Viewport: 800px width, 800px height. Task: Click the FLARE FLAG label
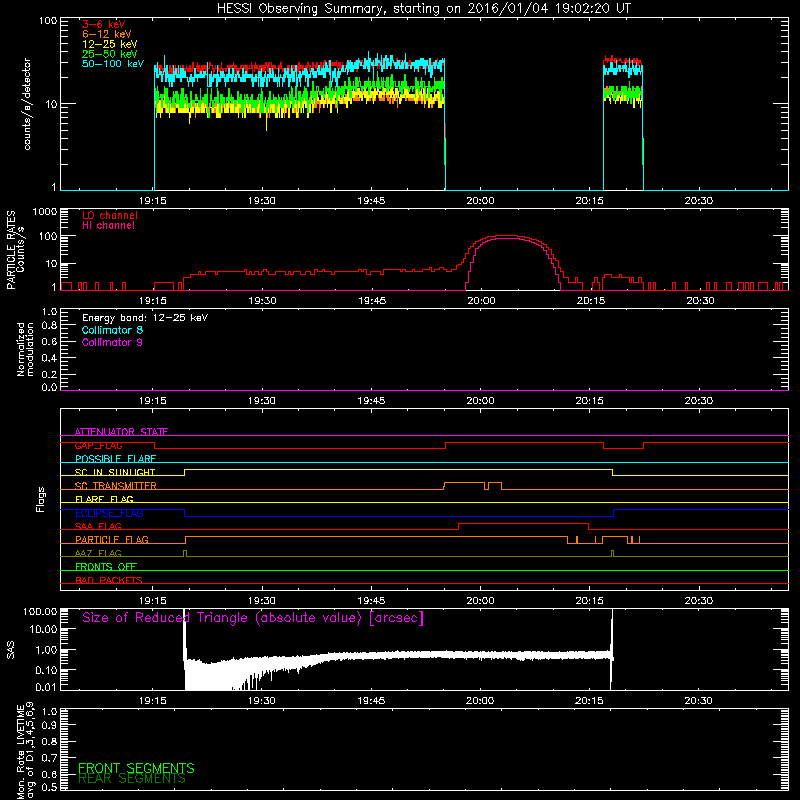(104, 499)
